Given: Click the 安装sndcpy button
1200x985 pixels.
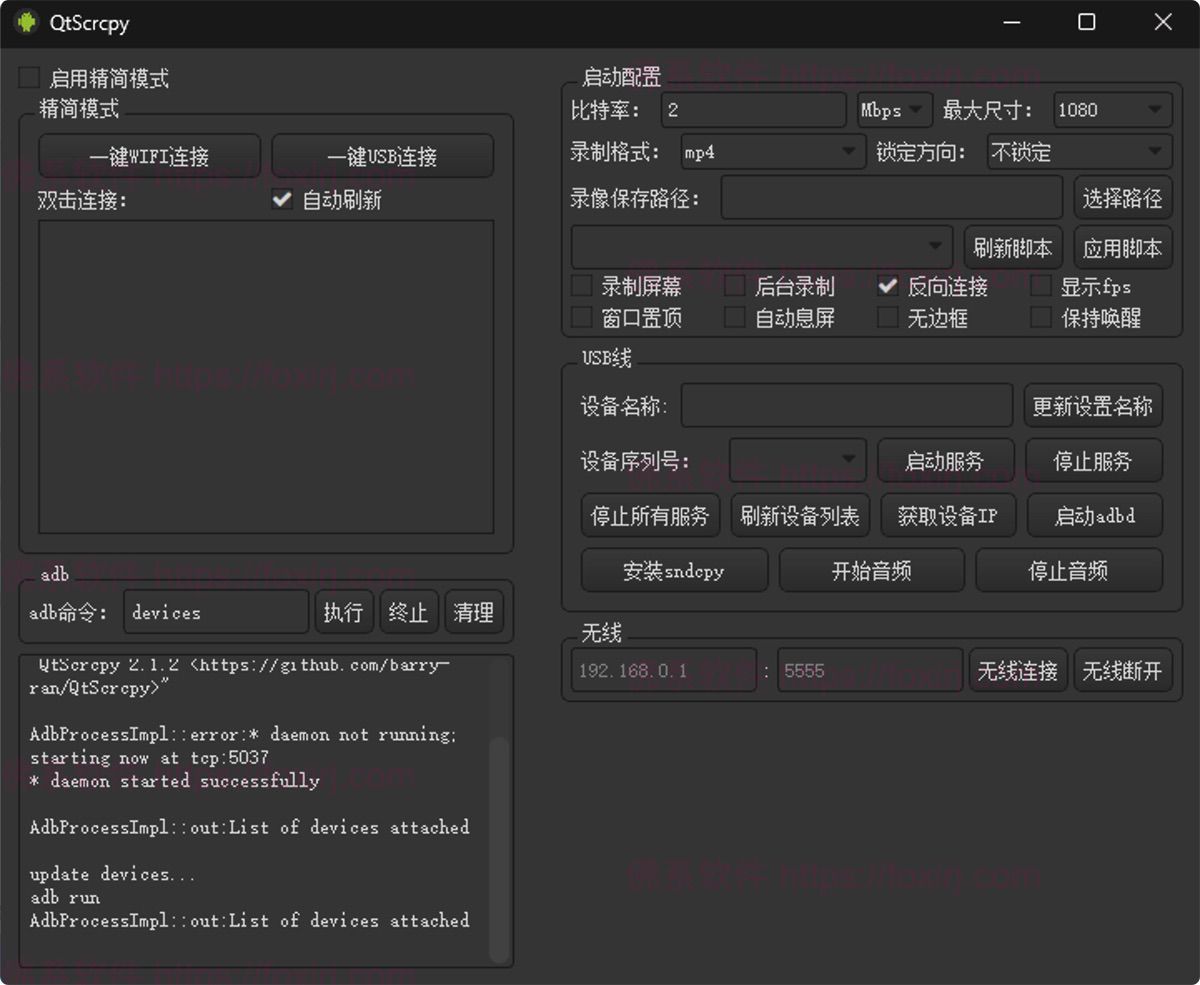Looking at the screenshot, I should click(x=673, y=570).
